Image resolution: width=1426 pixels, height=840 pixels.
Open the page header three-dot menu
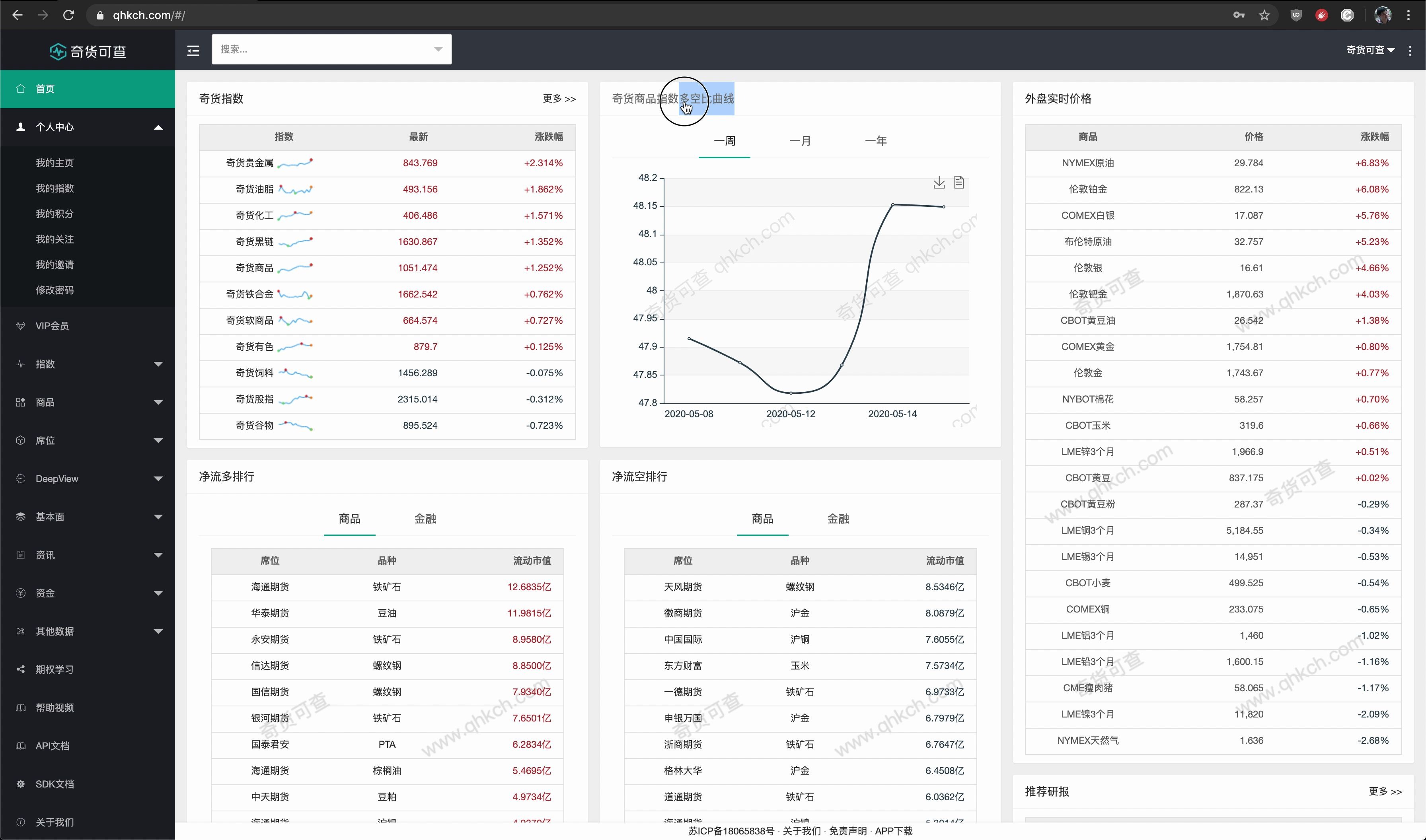coord(1410,51)
